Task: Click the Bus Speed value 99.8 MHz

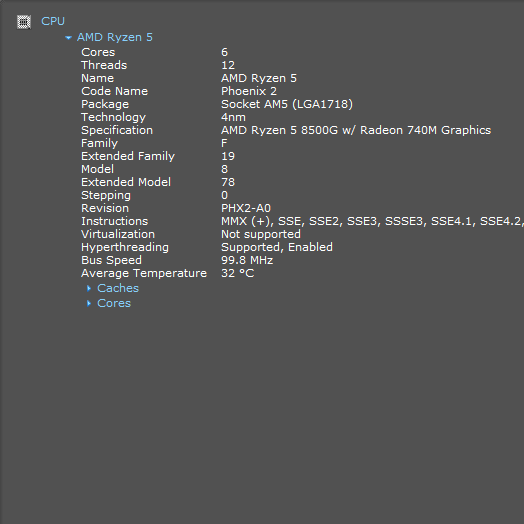Action: (247, 260)
